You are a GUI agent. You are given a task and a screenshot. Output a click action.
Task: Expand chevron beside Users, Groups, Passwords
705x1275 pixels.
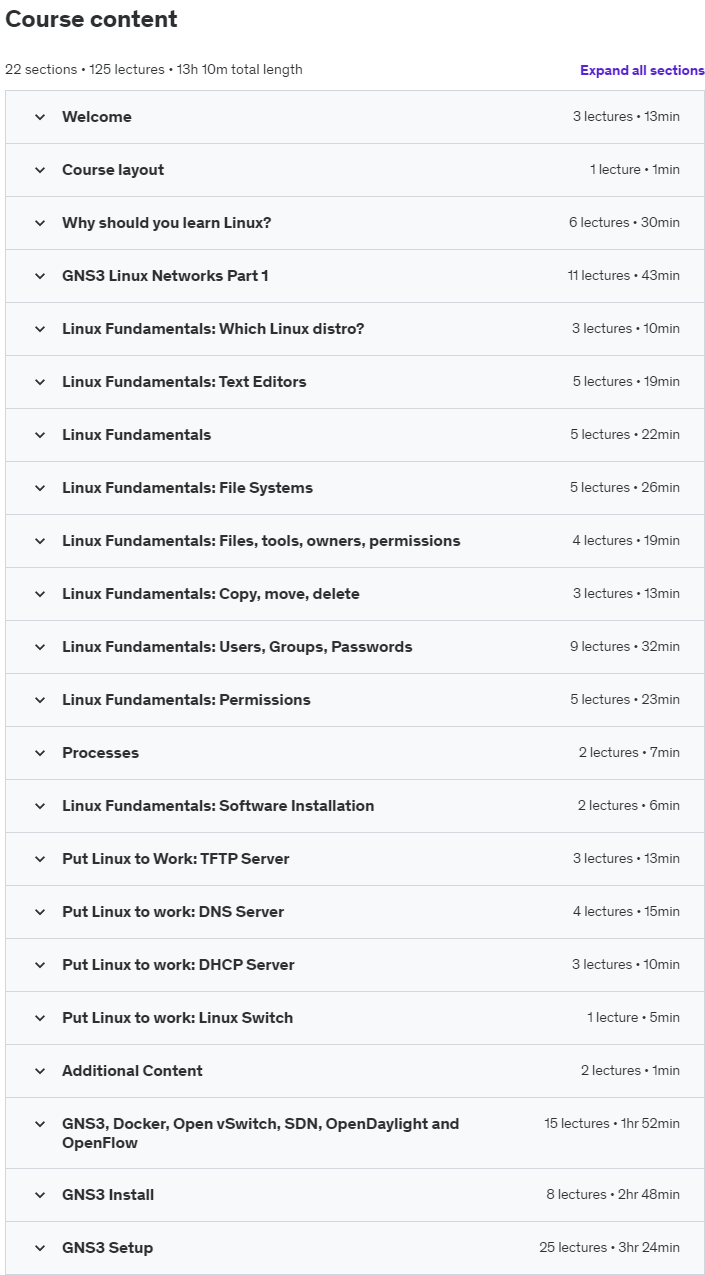40,647
